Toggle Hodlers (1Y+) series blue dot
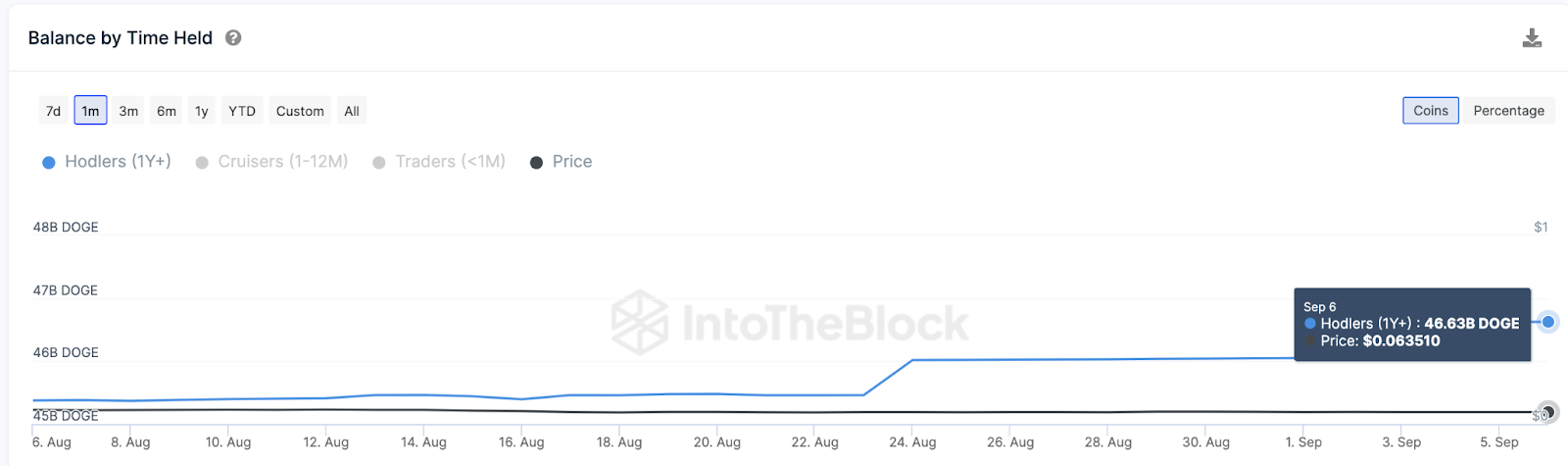 (49, 163)
